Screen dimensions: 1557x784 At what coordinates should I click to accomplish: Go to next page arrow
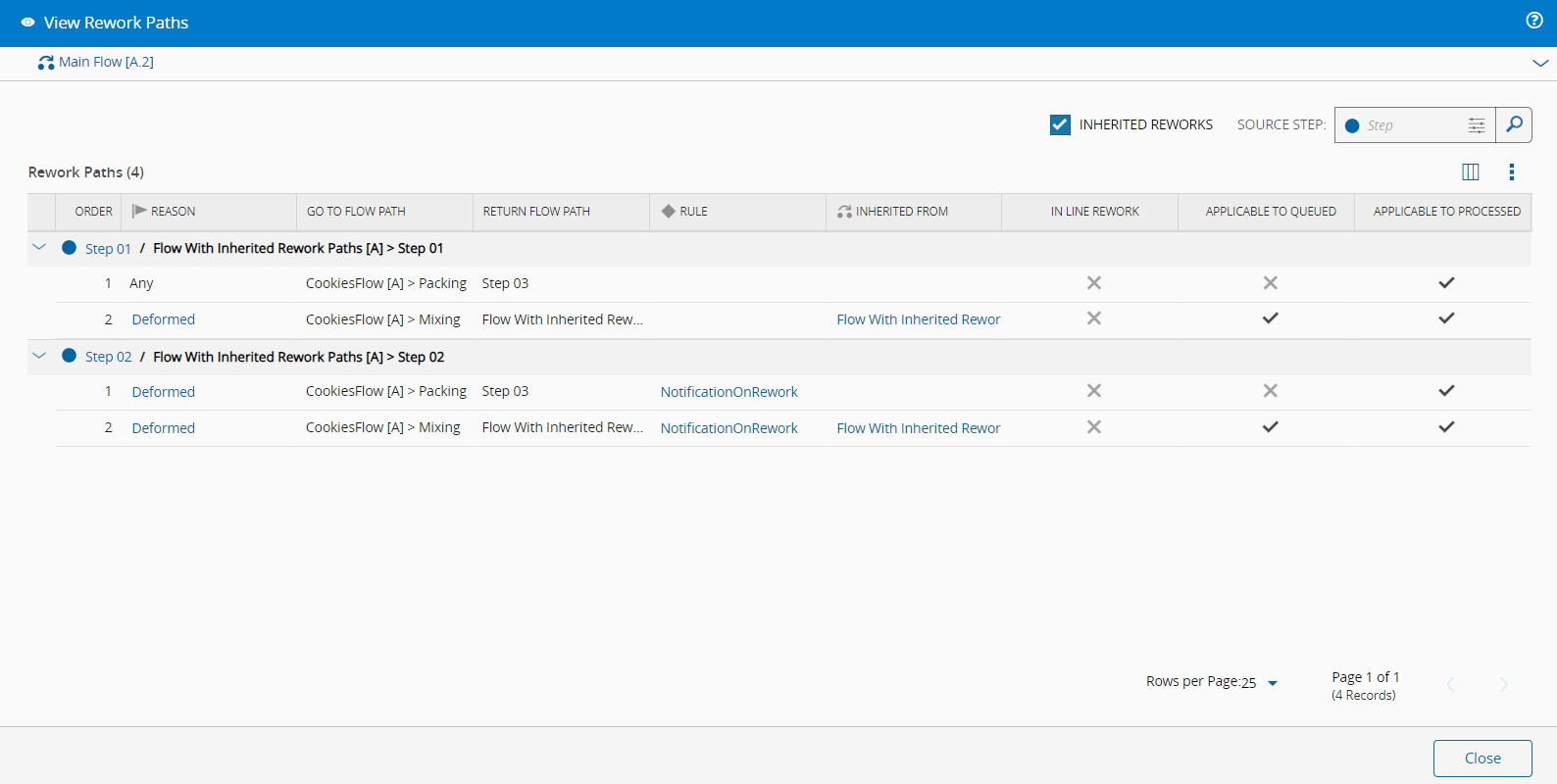(x=1503, y=685)
